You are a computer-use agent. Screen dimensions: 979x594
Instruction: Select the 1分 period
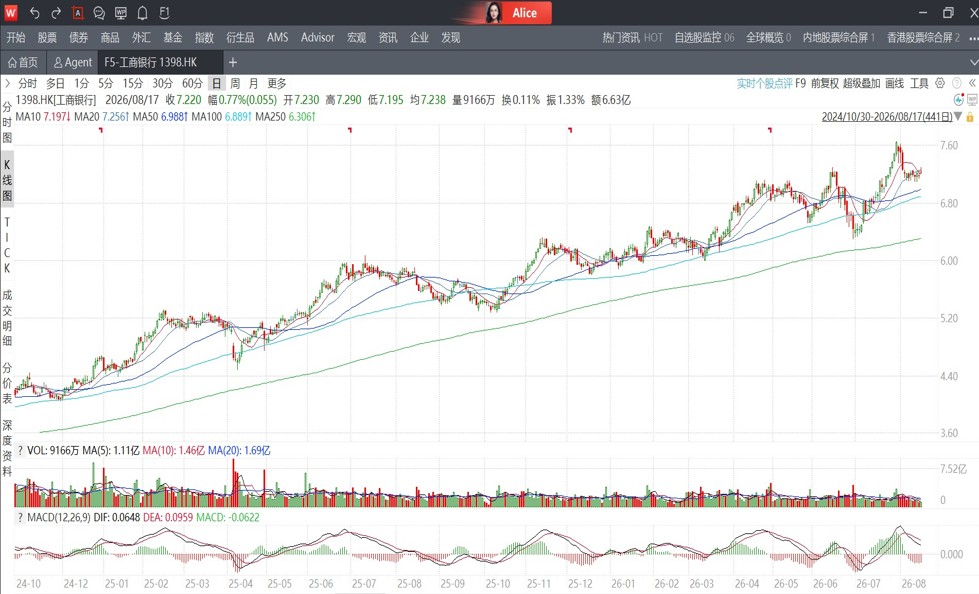(82, 83)
